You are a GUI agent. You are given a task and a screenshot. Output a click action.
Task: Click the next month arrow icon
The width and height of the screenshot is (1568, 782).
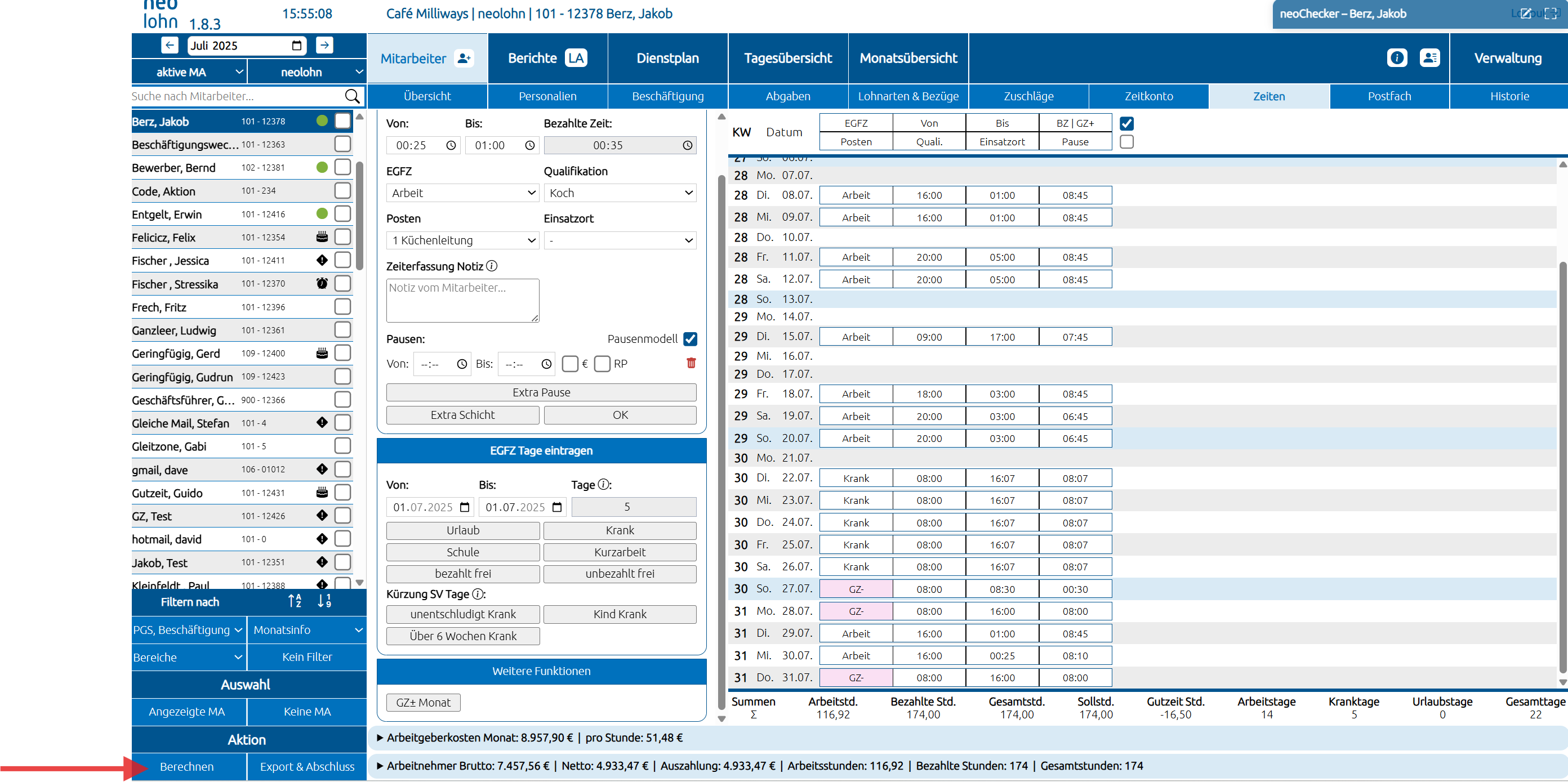click(324, 45)
